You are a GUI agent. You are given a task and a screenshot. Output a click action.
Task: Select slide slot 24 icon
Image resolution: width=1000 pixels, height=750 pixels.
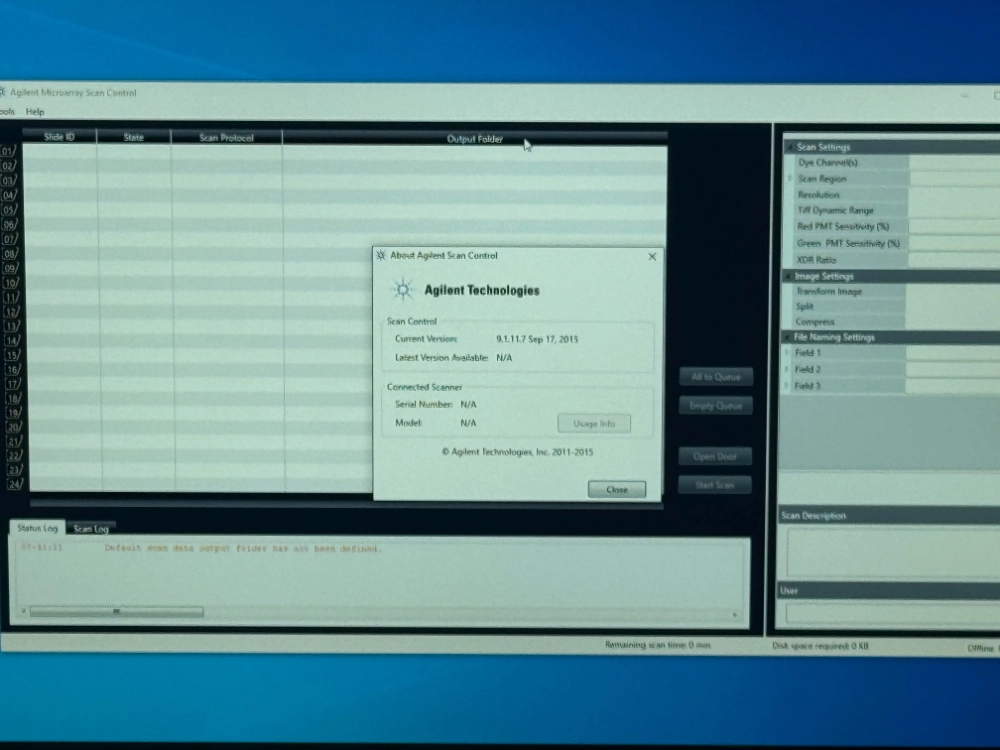tap(14, 485)
